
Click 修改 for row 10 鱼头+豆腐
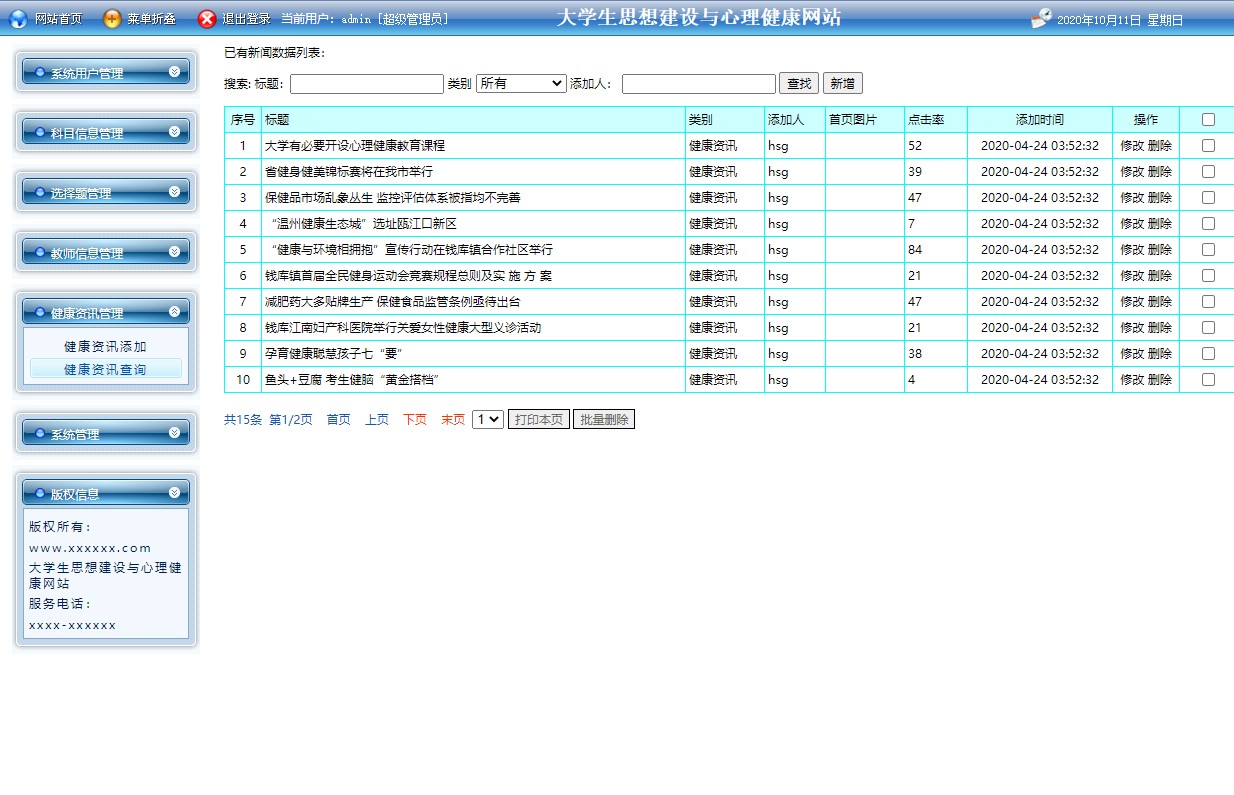pos(1132,379)
